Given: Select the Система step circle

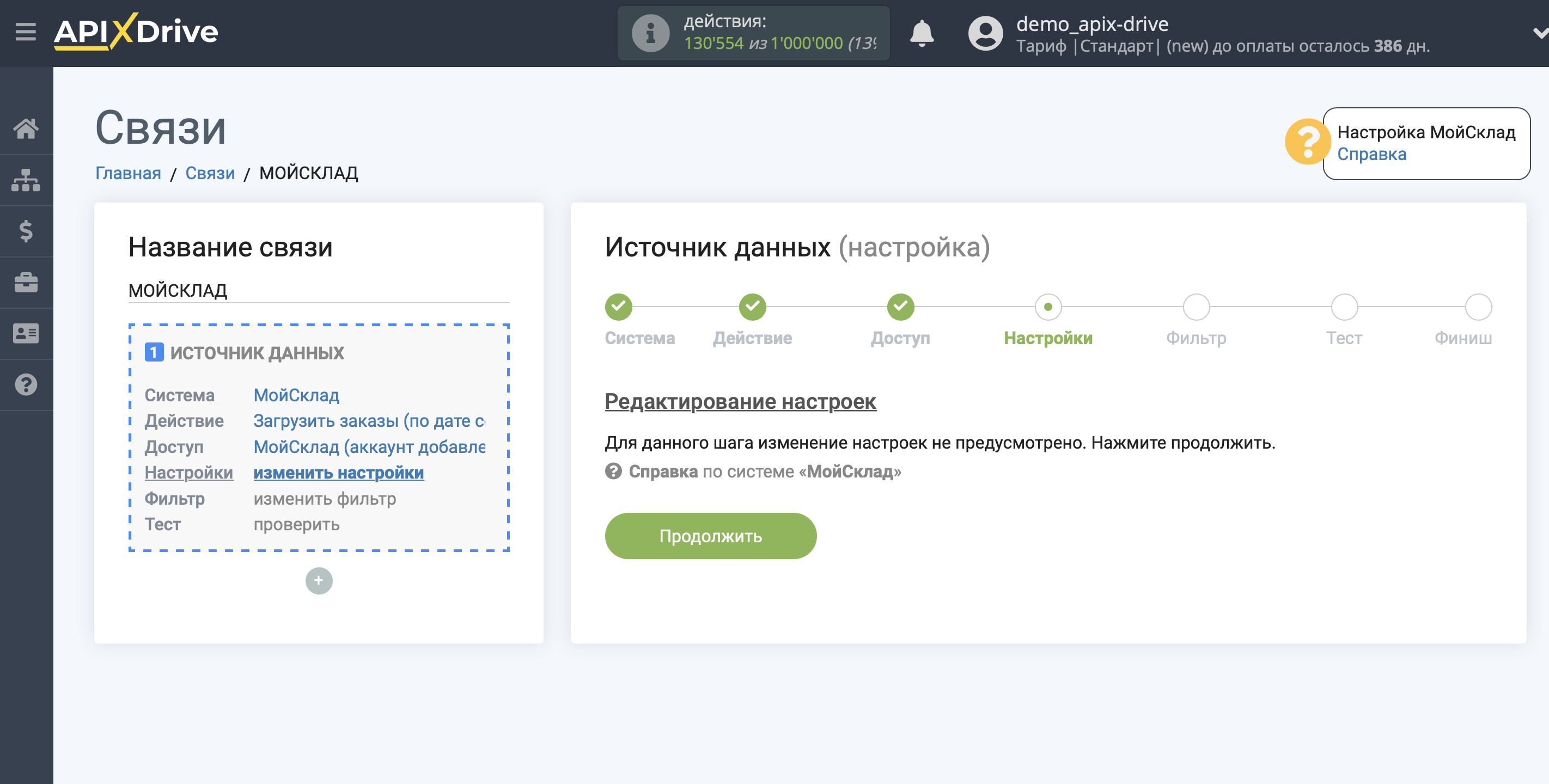Looking at the screenshot, I should [x=618, y=307].
